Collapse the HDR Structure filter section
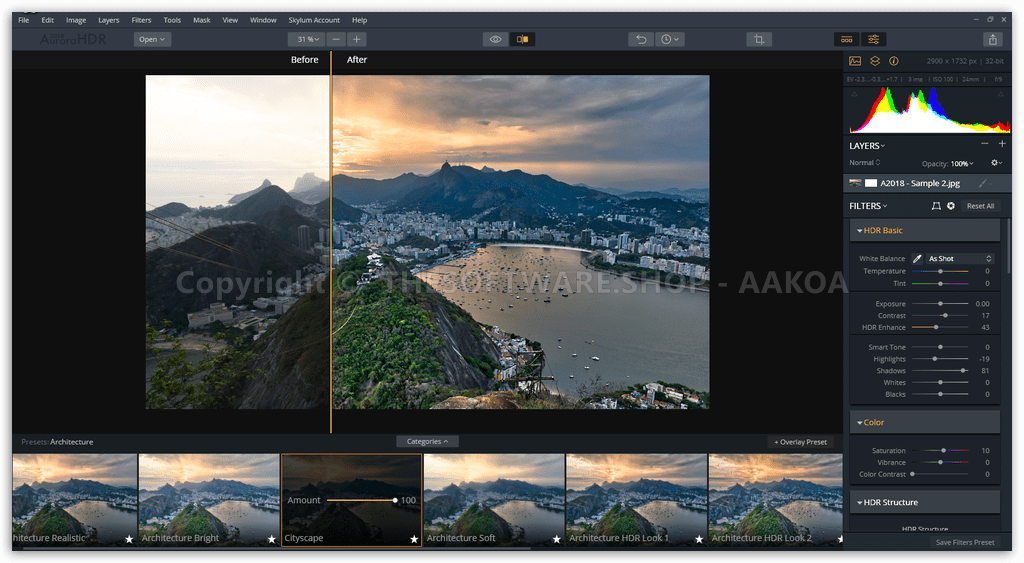1024x563 pixels. click(x=925, y=502)
